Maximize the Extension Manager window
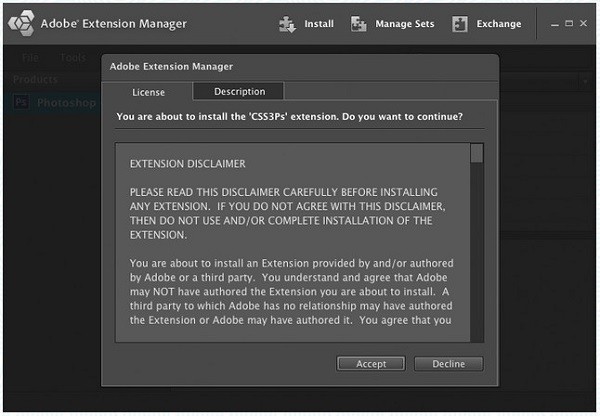600x416 pixels. click(569, 23)
